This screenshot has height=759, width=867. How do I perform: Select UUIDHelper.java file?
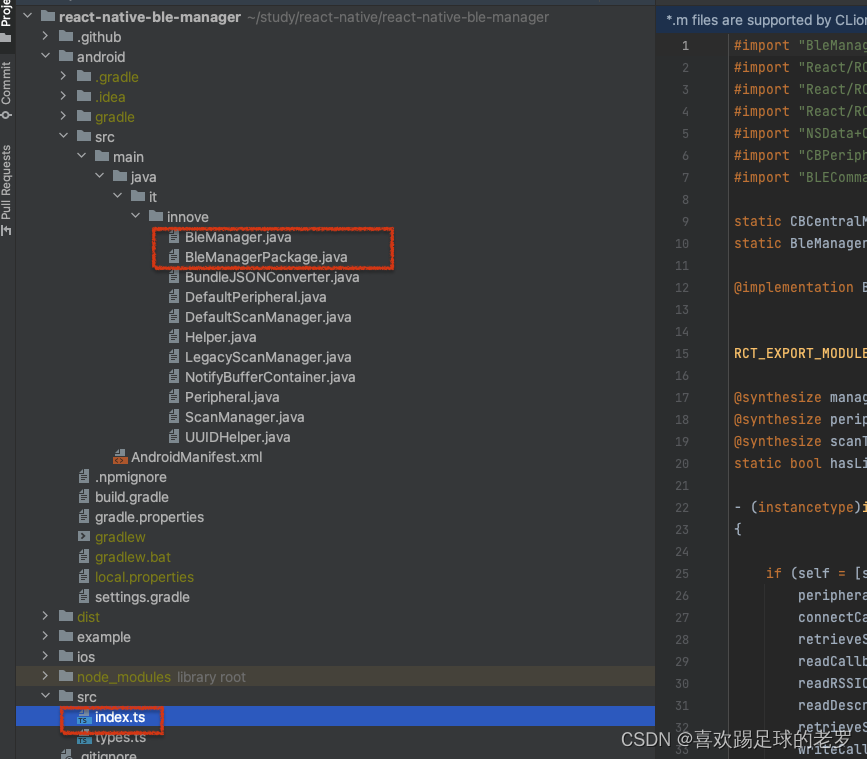237,437
